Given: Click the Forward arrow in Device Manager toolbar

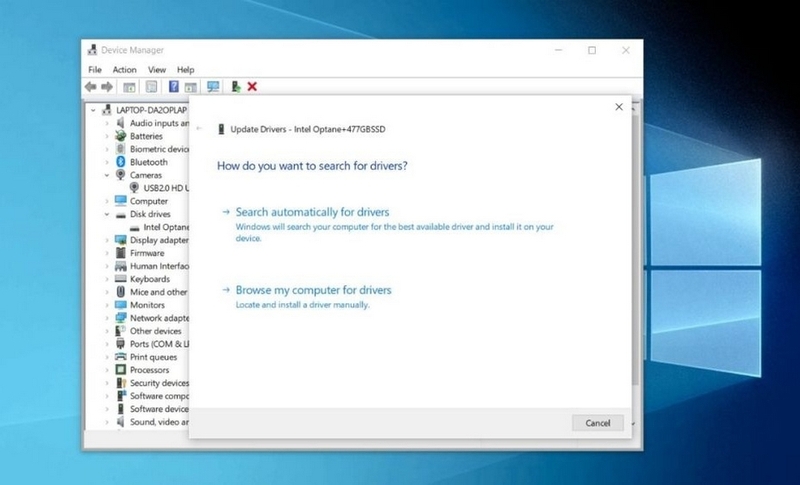Looking at the screenshot, I should pyautogui.click(x=107, y=87).
